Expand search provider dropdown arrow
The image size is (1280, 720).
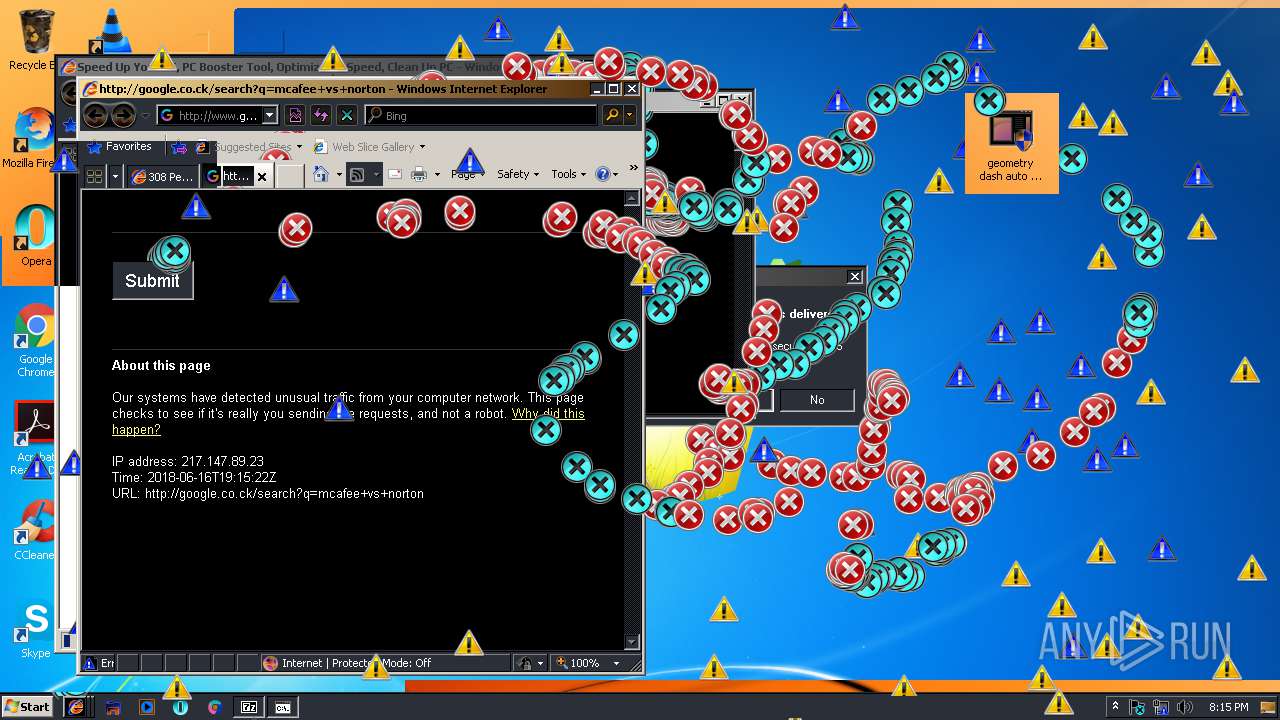pos(629,115)
